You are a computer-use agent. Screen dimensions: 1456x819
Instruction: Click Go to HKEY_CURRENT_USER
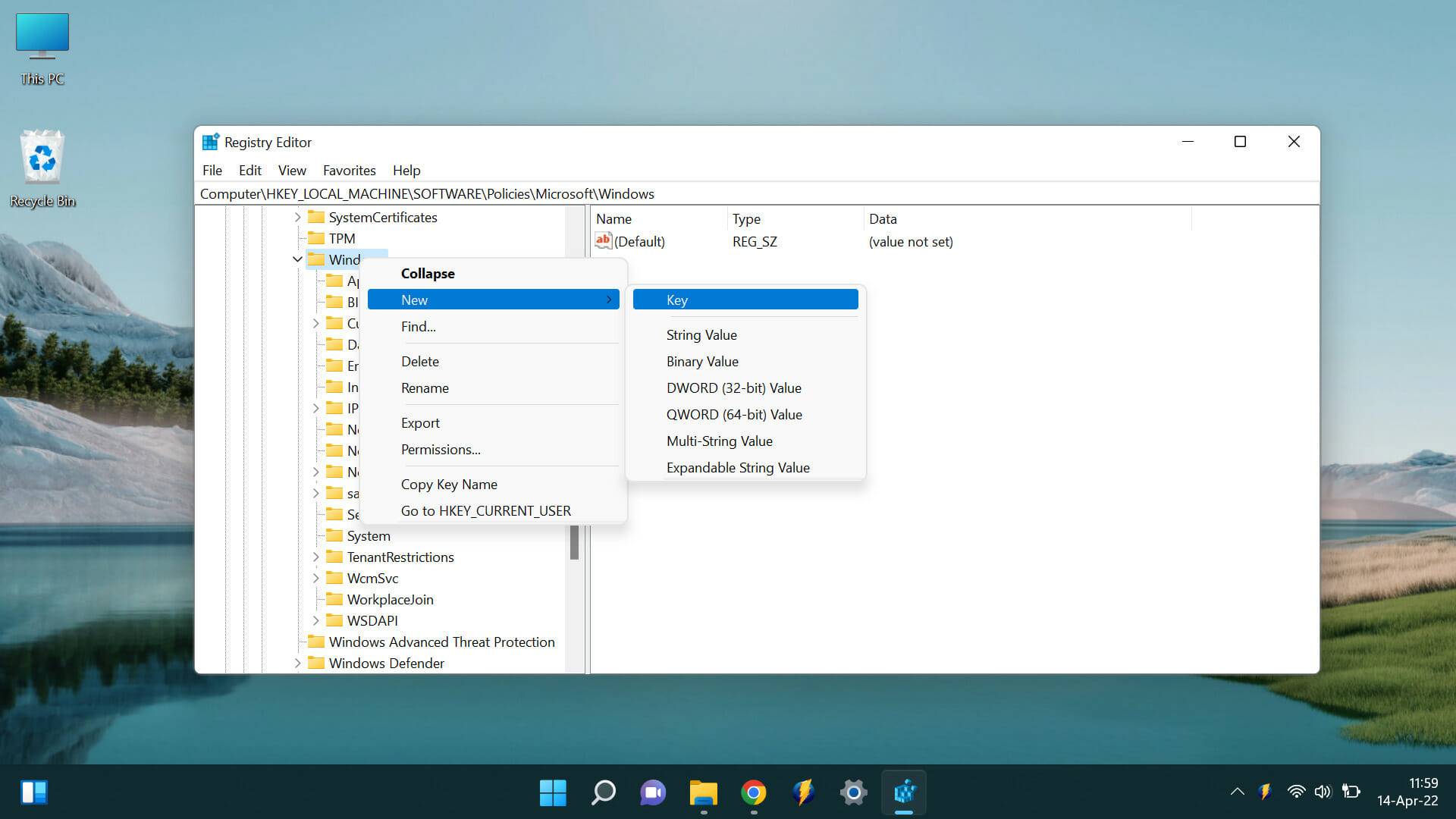[x=486, y=510]
